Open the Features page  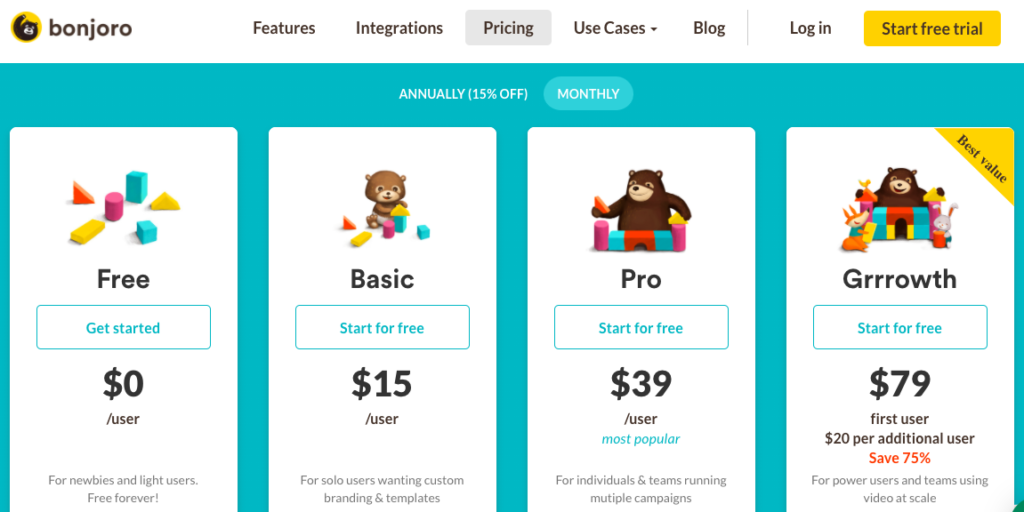(x=284, y=28)
